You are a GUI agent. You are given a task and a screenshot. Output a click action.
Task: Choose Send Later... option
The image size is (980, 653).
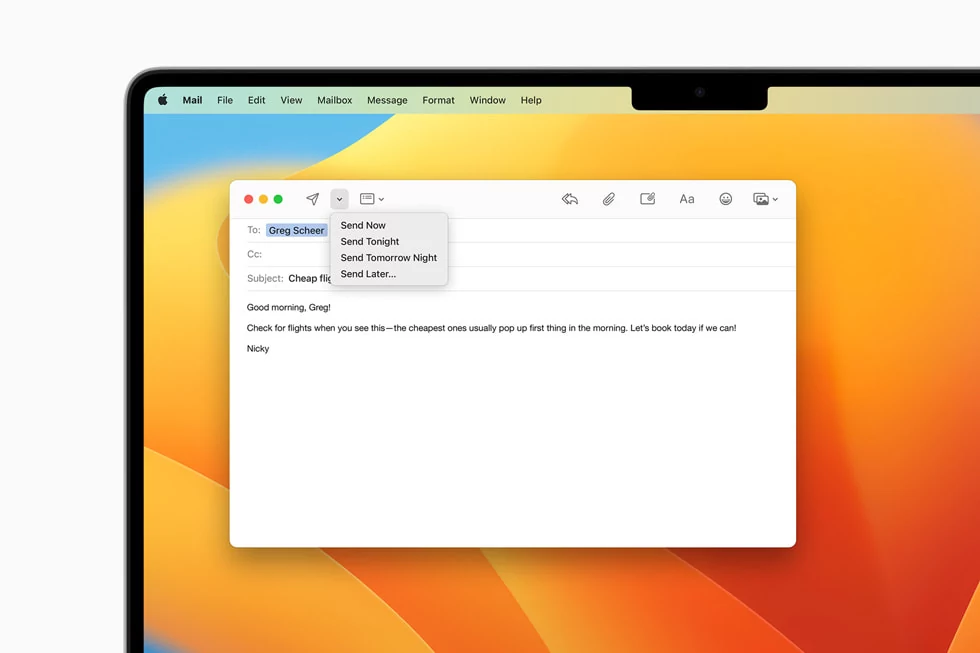[389, 274]
